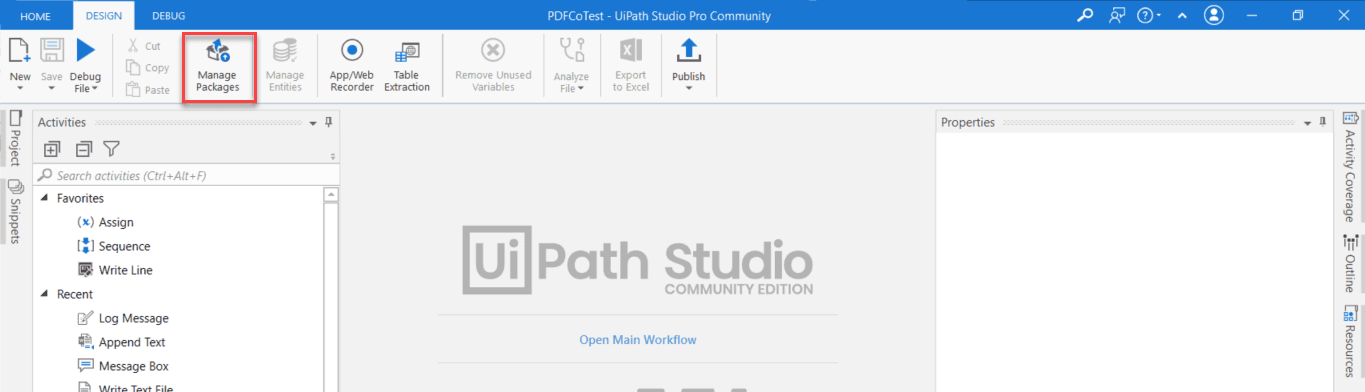Screen dimensions: 1365x392
Task: Open the Publish dropdown arrow
Action: (688, 88)
